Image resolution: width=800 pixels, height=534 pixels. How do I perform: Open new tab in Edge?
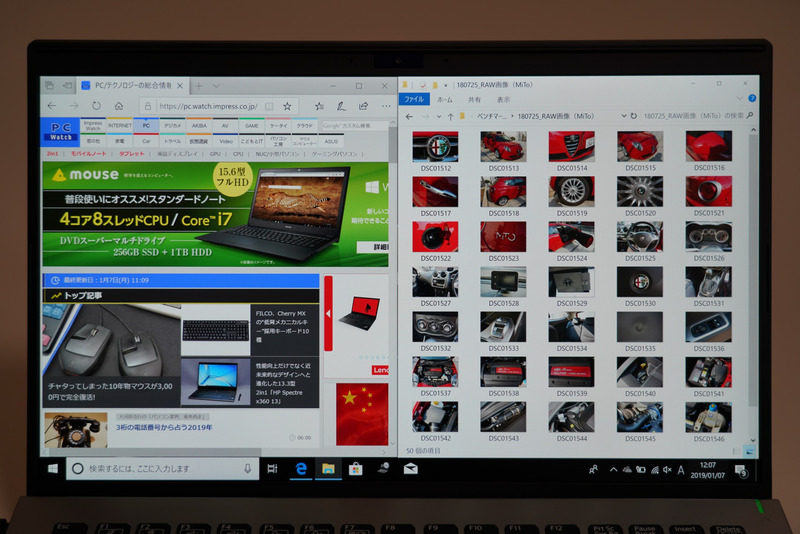click(198, 86)
